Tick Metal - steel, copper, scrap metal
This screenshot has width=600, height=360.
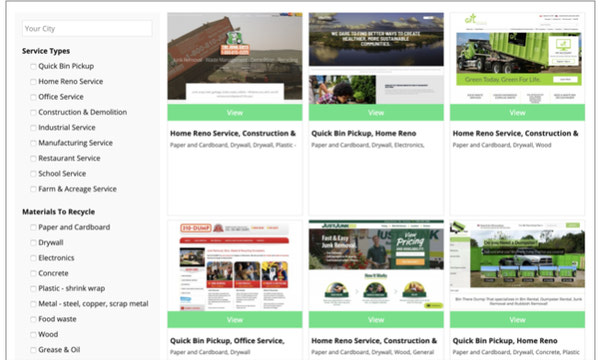[x=33, y=304]
